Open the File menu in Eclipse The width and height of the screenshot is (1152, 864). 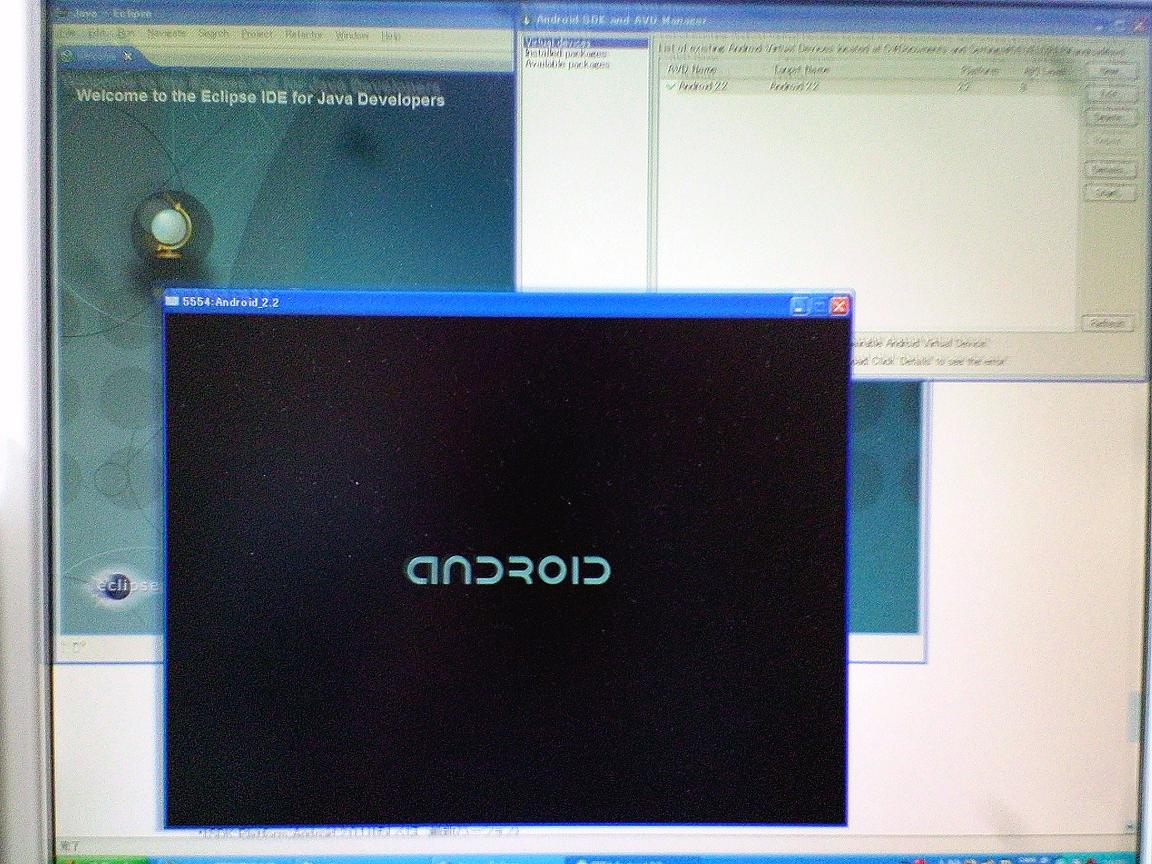[x=68, y=34]
